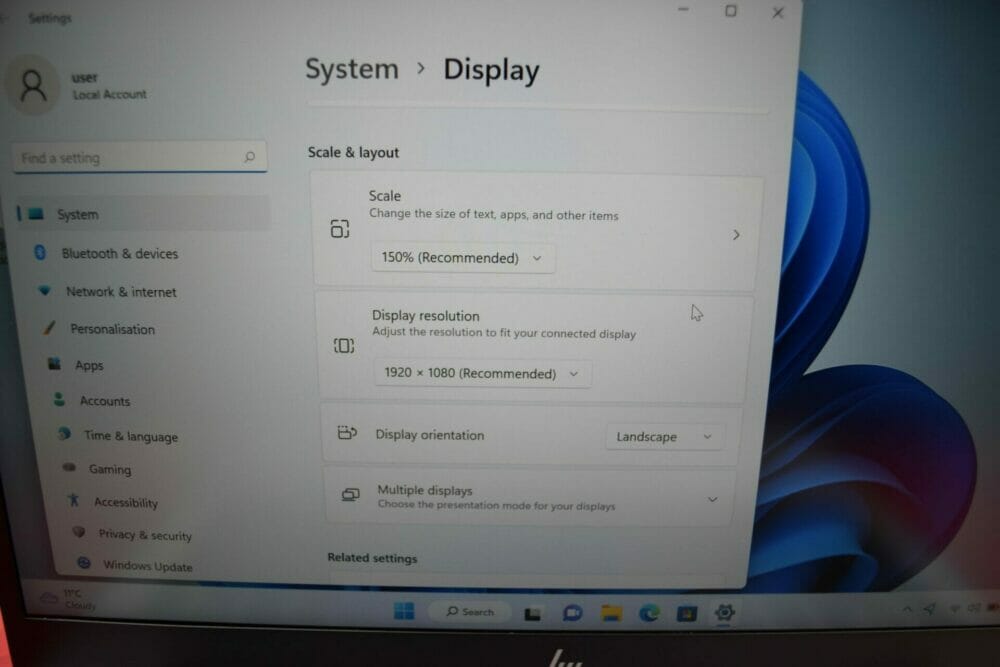Open File Explorer from taskbar
Image resolution: width=1000 pixels, height=667 pixels.
click(x=611, y=613)
